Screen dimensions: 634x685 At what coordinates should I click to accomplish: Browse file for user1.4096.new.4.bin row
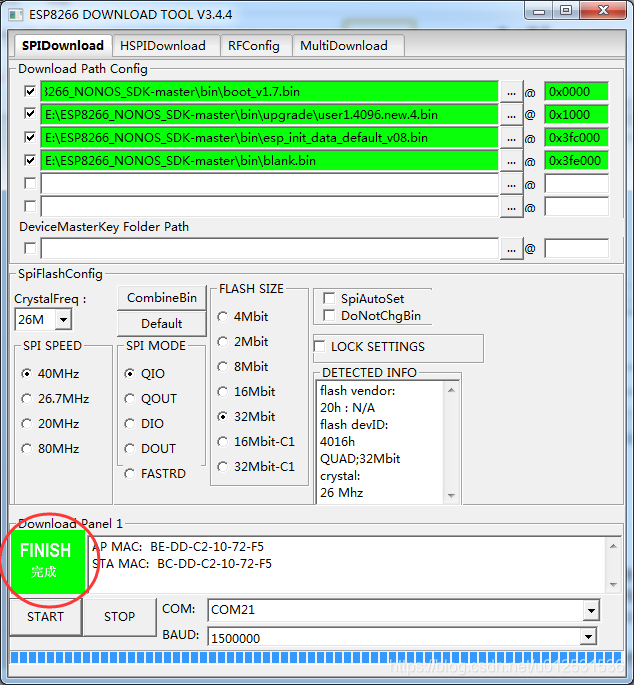pyautogui.click(x=512, y=115)
